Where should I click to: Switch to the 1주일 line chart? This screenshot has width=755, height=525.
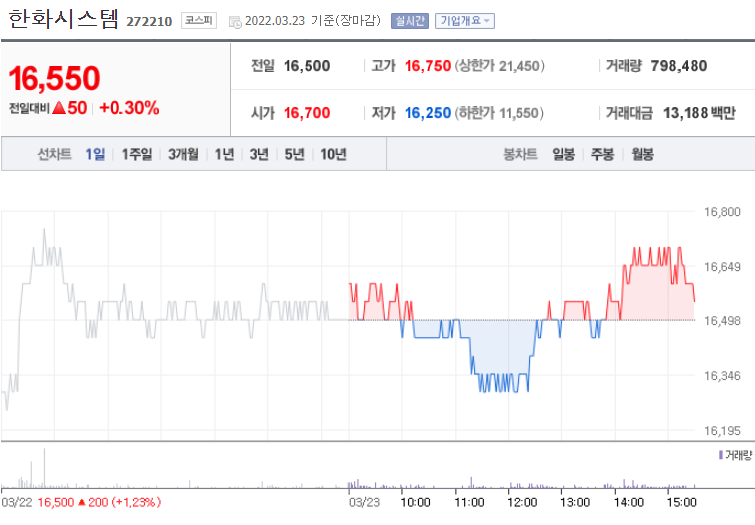[x=137, y=154]
